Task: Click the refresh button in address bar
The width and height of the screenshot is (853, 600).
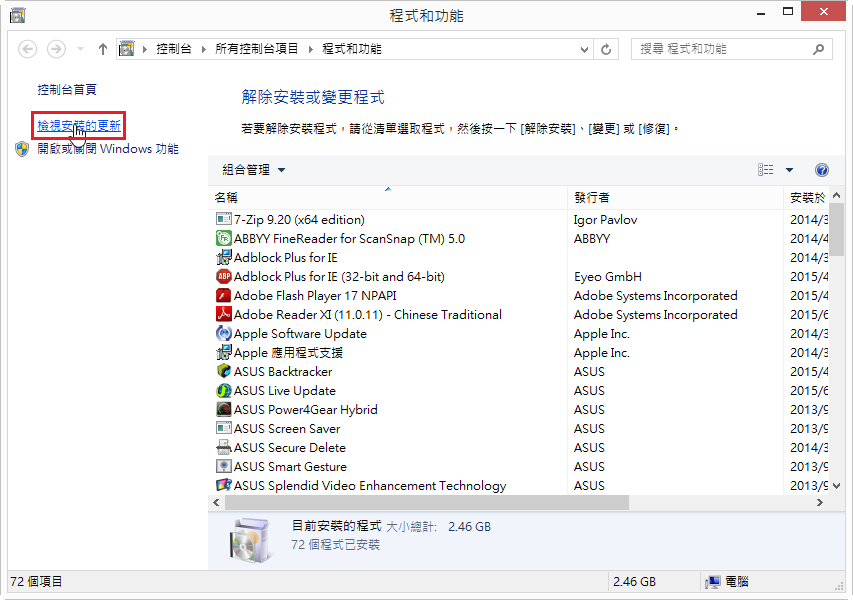Action: [605, 50]
